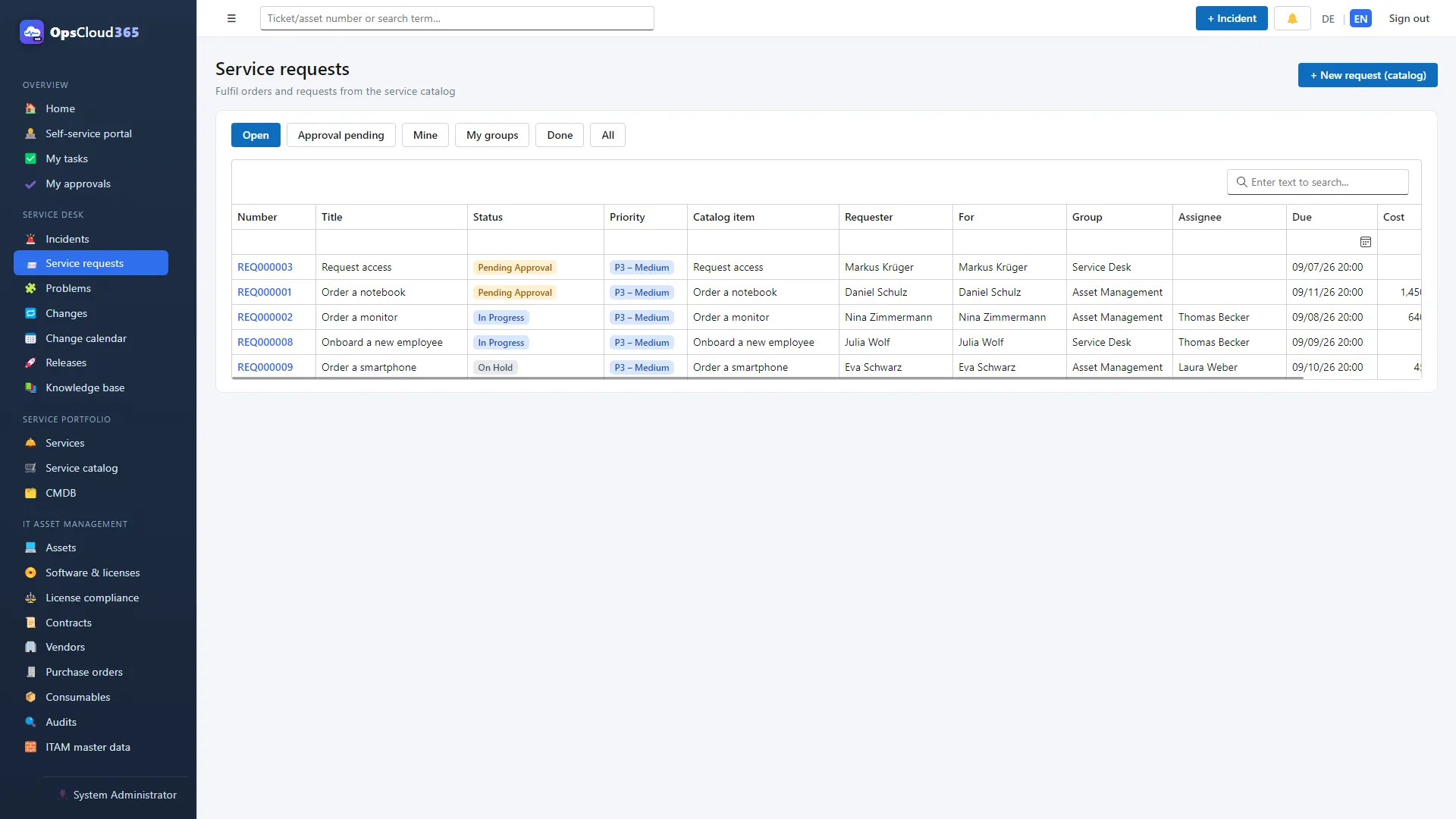Image resolution: width=1456 pixels, height=819 pixels.
Task: Open the notifications bell
Action: tap(1292, 18)
